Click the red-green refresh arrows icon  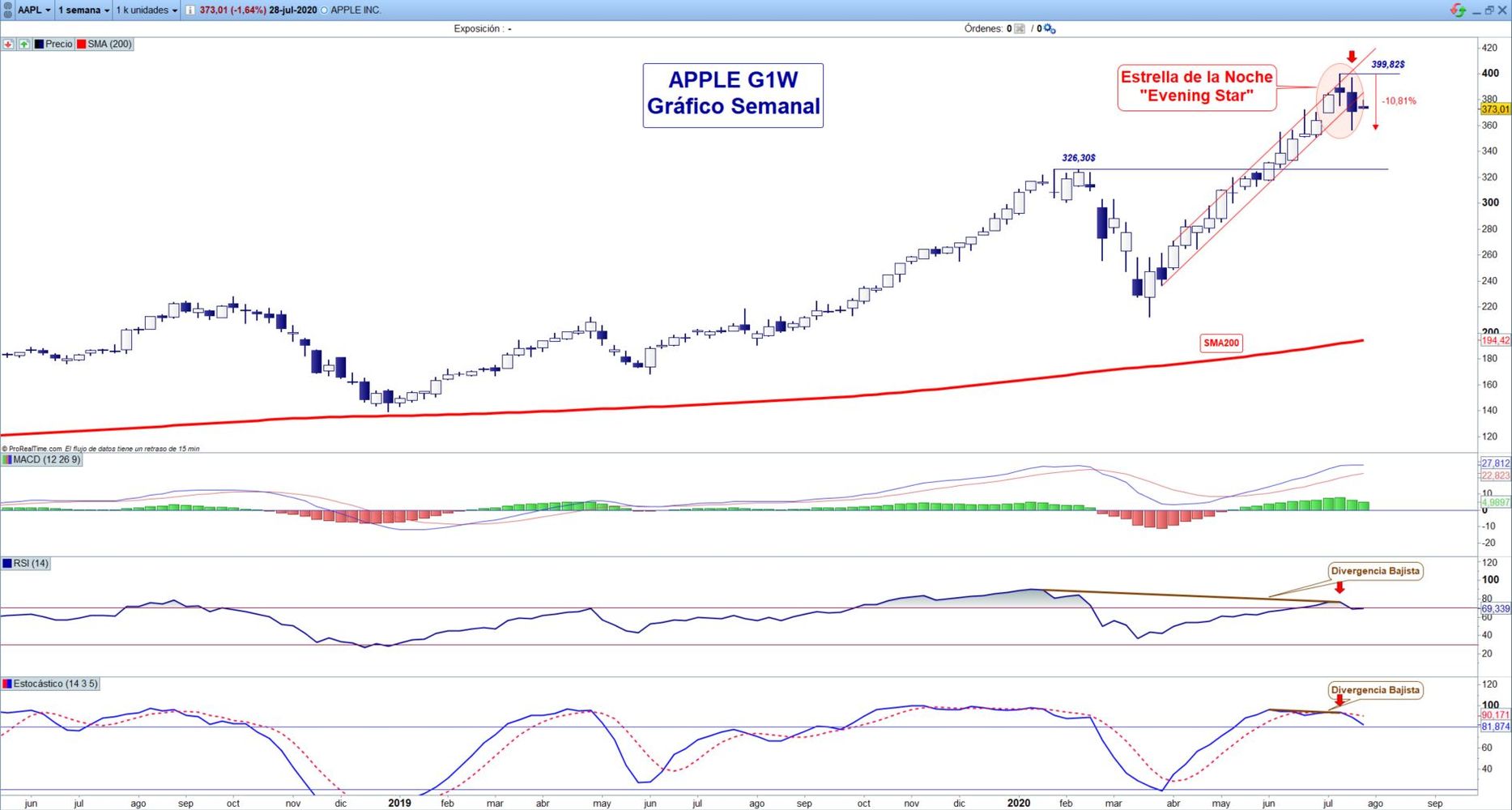[1458, 10]
